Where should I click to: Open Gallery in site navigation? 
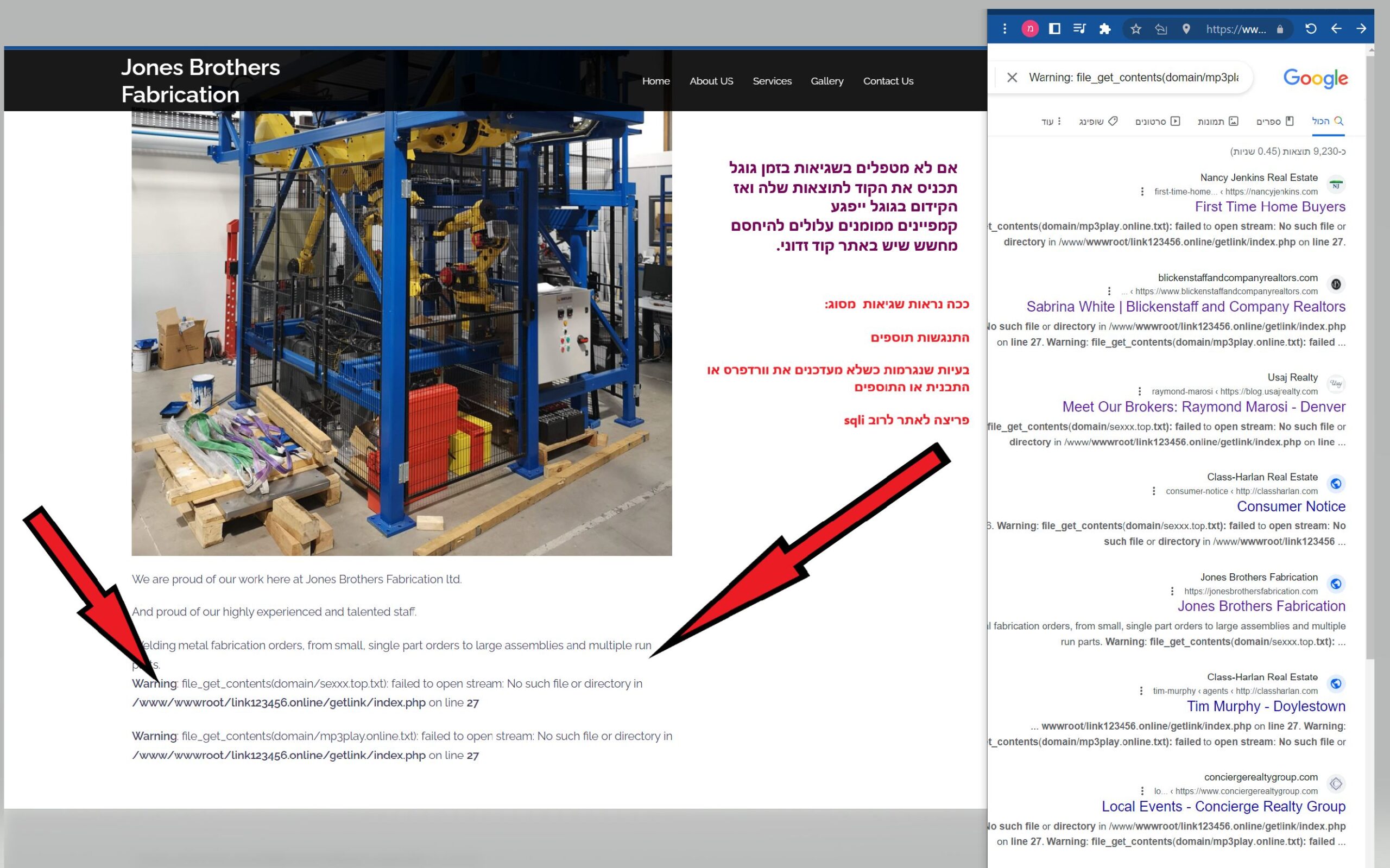tap(827, 81)
